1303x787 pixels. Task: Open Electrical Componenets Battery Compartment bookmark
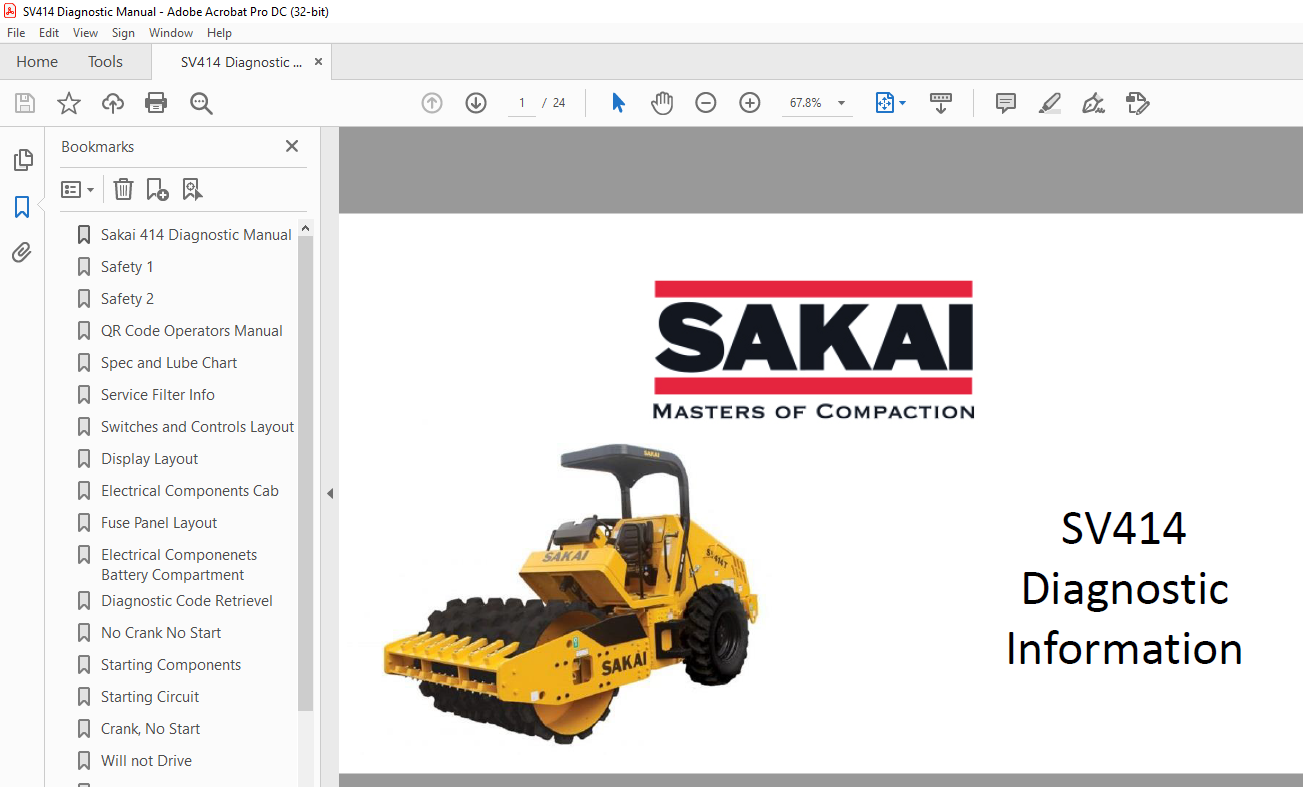coord(179,565)
